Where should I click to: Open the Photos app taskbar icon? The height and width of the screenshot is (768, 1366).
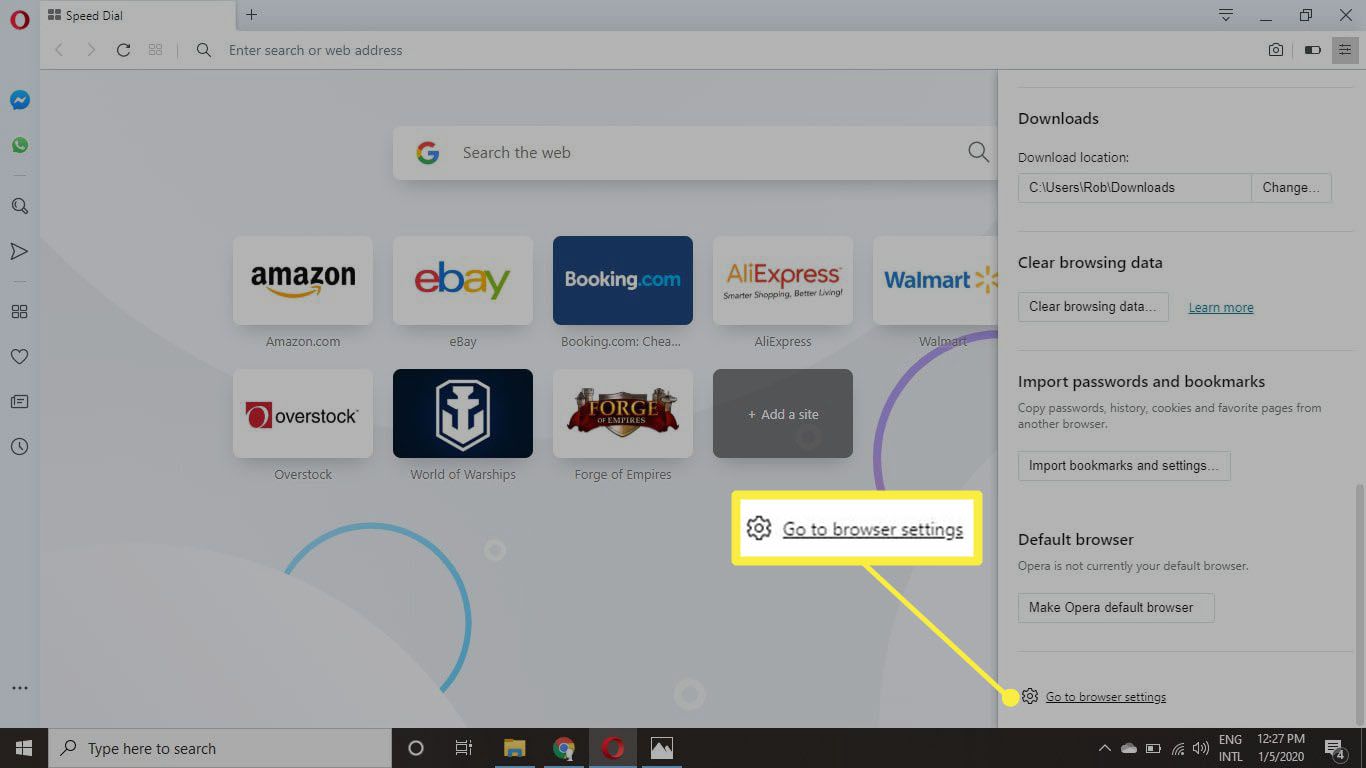[x=661, y=748]
